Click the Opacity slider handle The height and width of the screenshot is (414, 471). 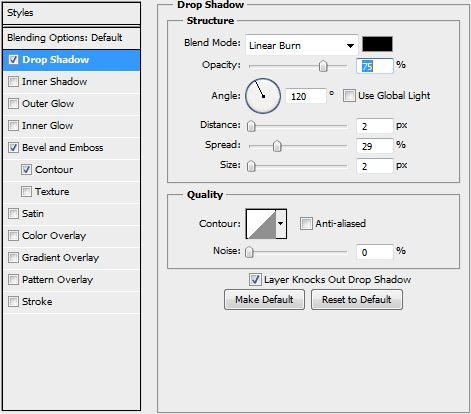pos(323,66)
